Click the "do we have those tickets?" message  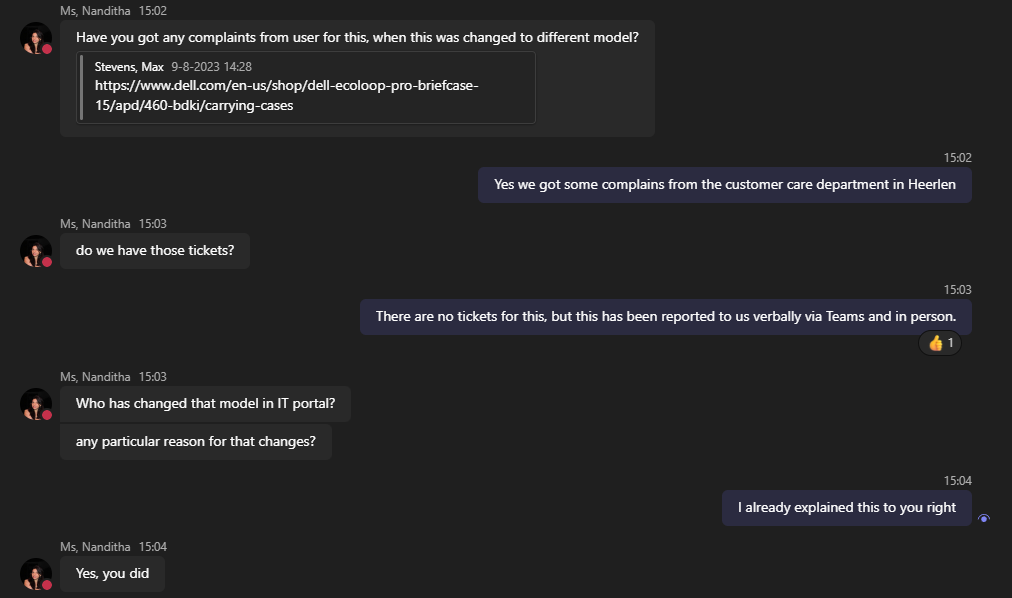(x=155, y=250)
